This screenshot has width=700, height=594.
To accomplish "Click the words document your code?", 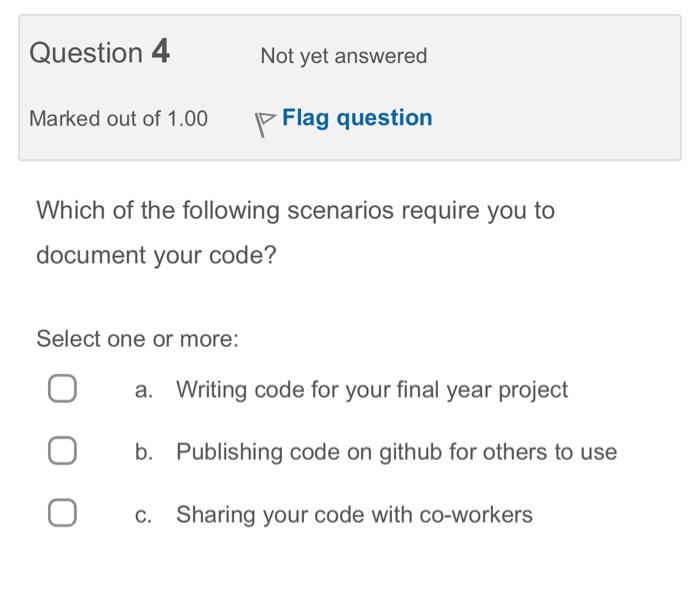I will [x=156, y=256].
